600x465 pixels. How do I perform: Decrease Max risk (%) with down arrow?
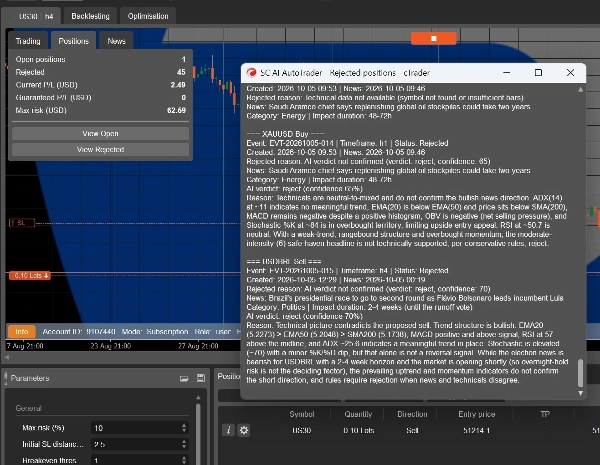pos(184,431)
